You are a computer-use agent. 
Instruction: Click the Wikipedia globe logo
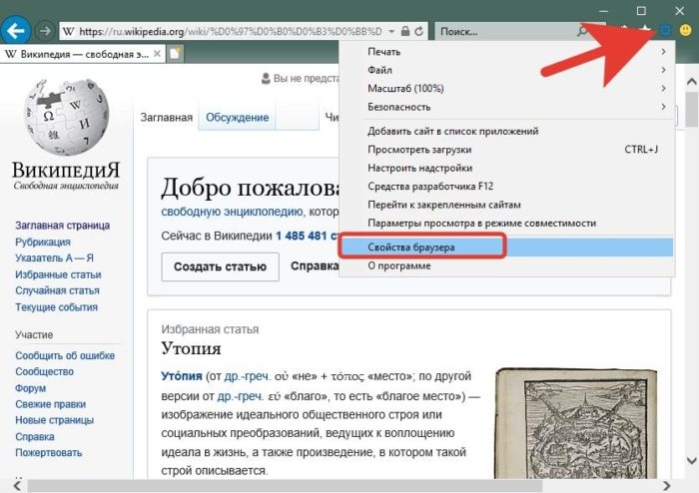(x=66, y=117)
